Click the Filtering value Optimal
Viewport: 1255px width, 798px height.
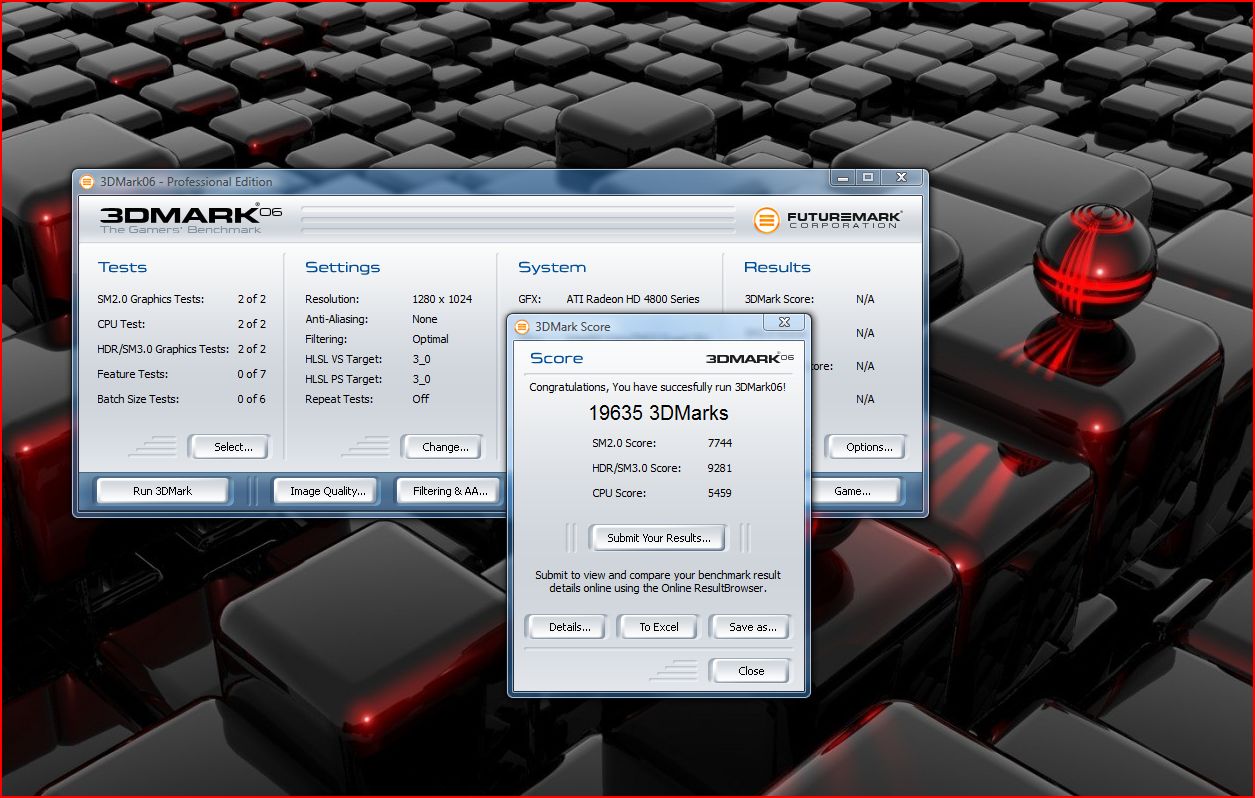(431, 339)
